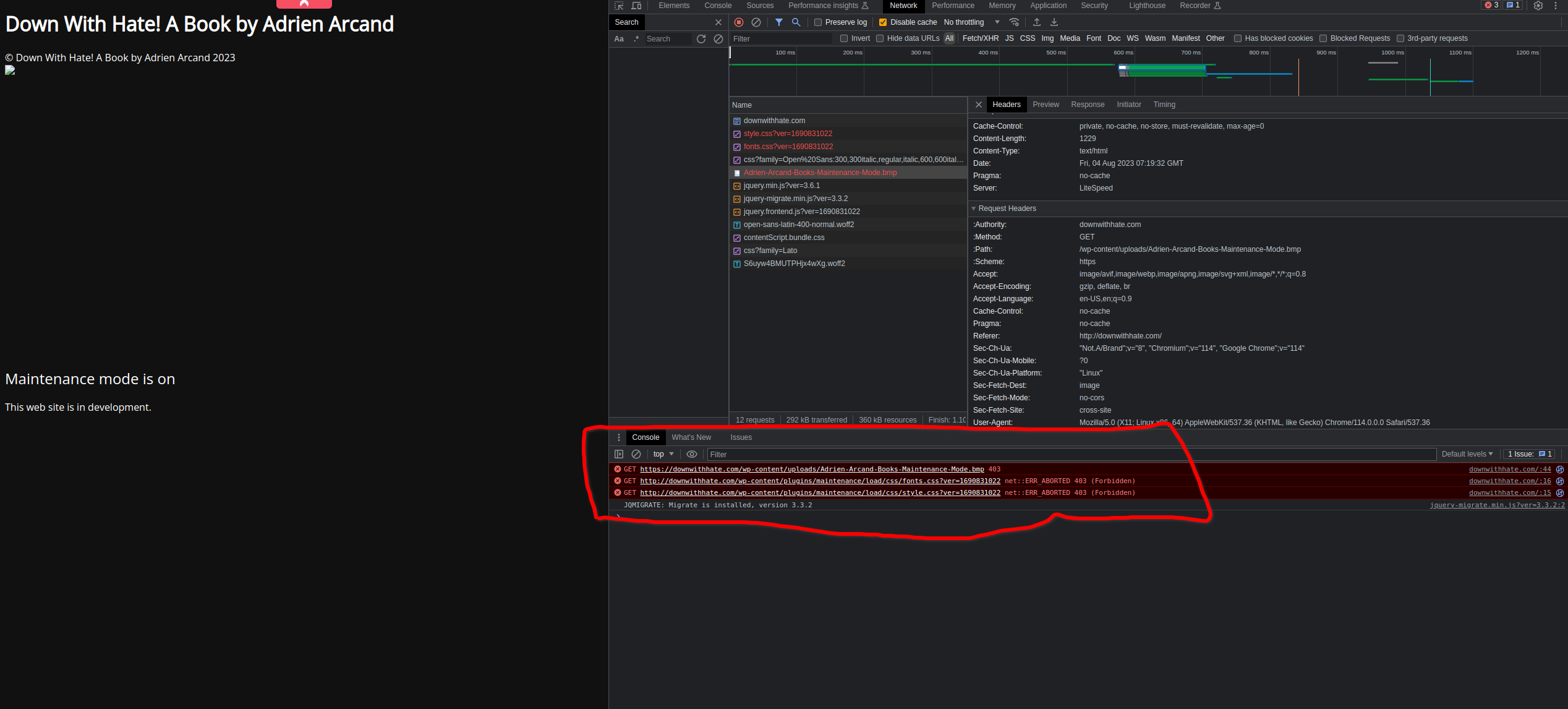
Task: Select the downwithhate.com document request
Action: point(848,121)
